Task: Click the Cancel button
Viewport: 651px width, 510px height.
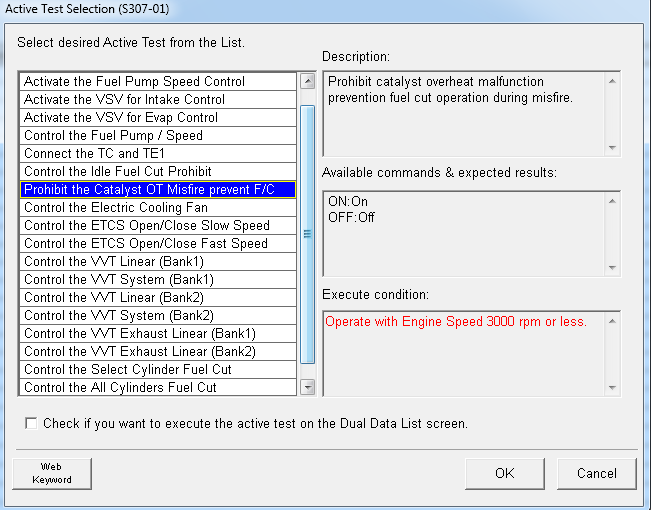Action: coord(596,473)
